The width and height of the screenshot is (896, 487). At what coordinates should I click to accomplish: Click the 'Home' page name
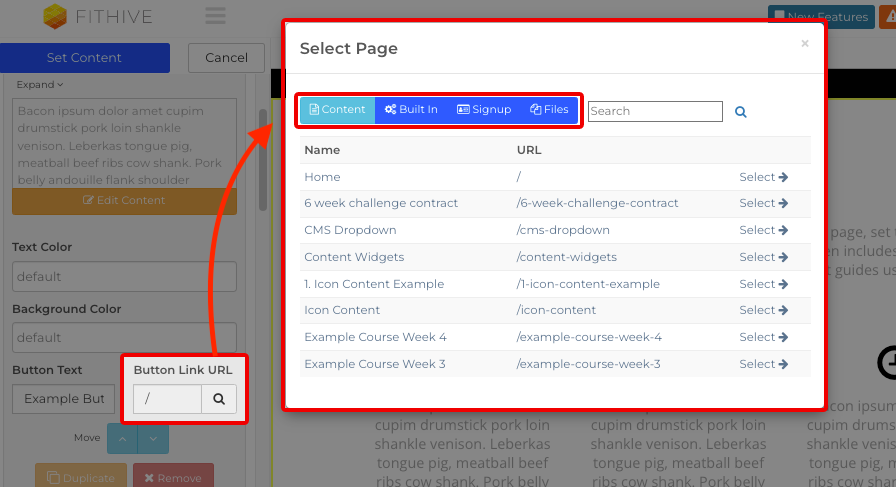tap(322, 177)
